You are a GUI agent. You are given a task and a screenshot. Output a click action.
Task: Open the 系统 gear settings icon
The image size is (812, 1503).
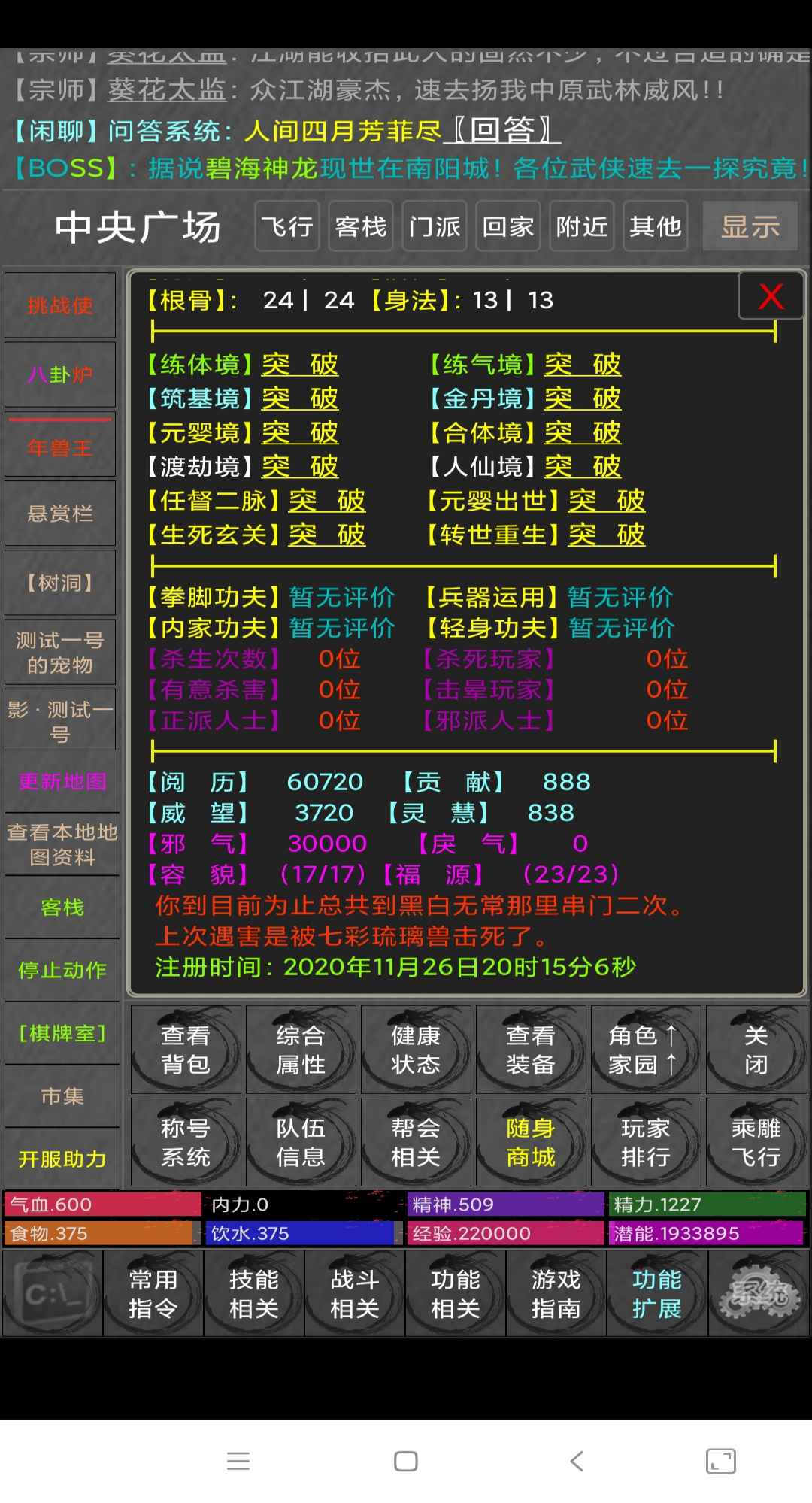(x=759, y=1293)
